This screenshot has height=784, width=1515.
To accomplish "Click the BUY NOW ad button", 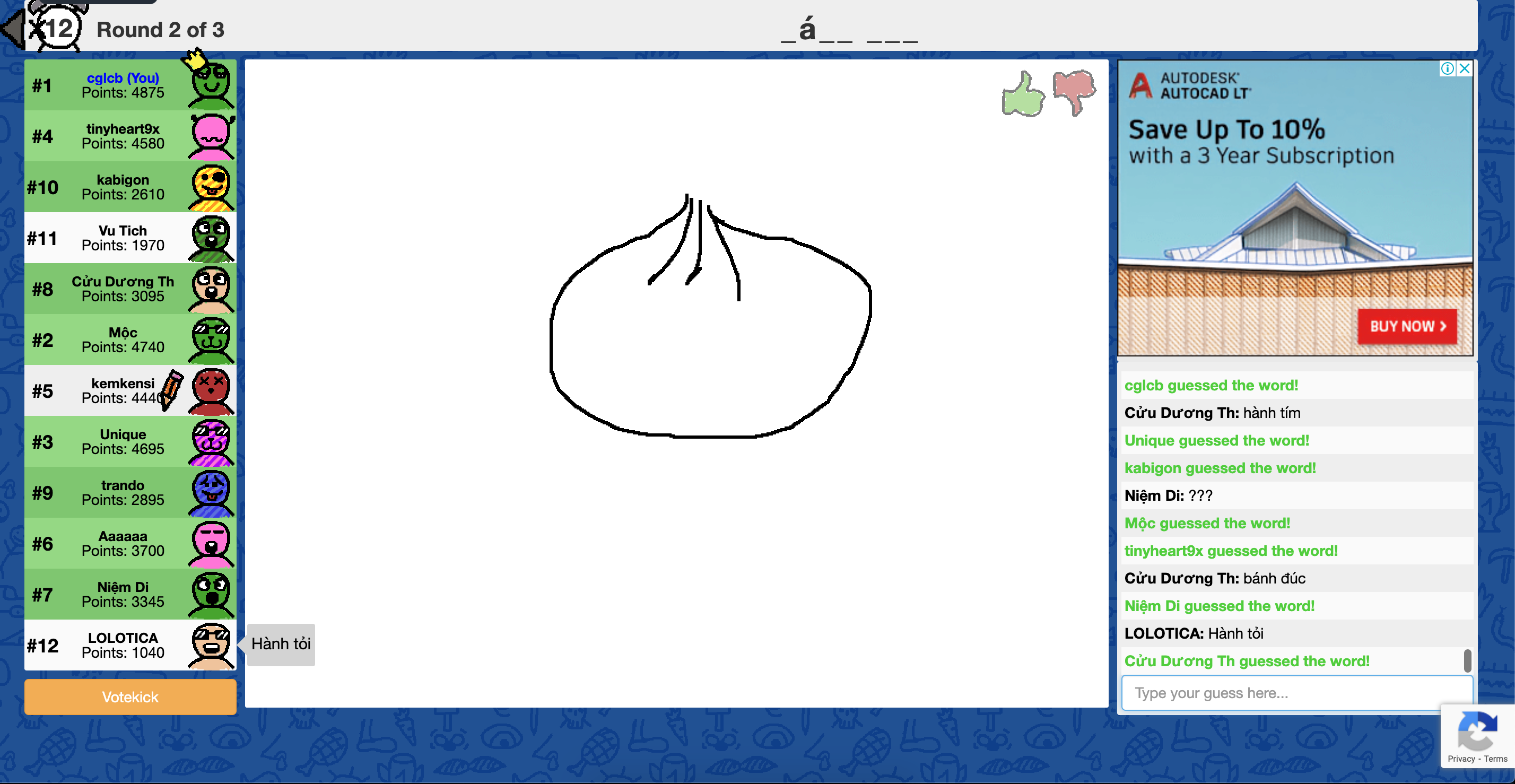I will pyautogui.click(x=1407, y=326).
